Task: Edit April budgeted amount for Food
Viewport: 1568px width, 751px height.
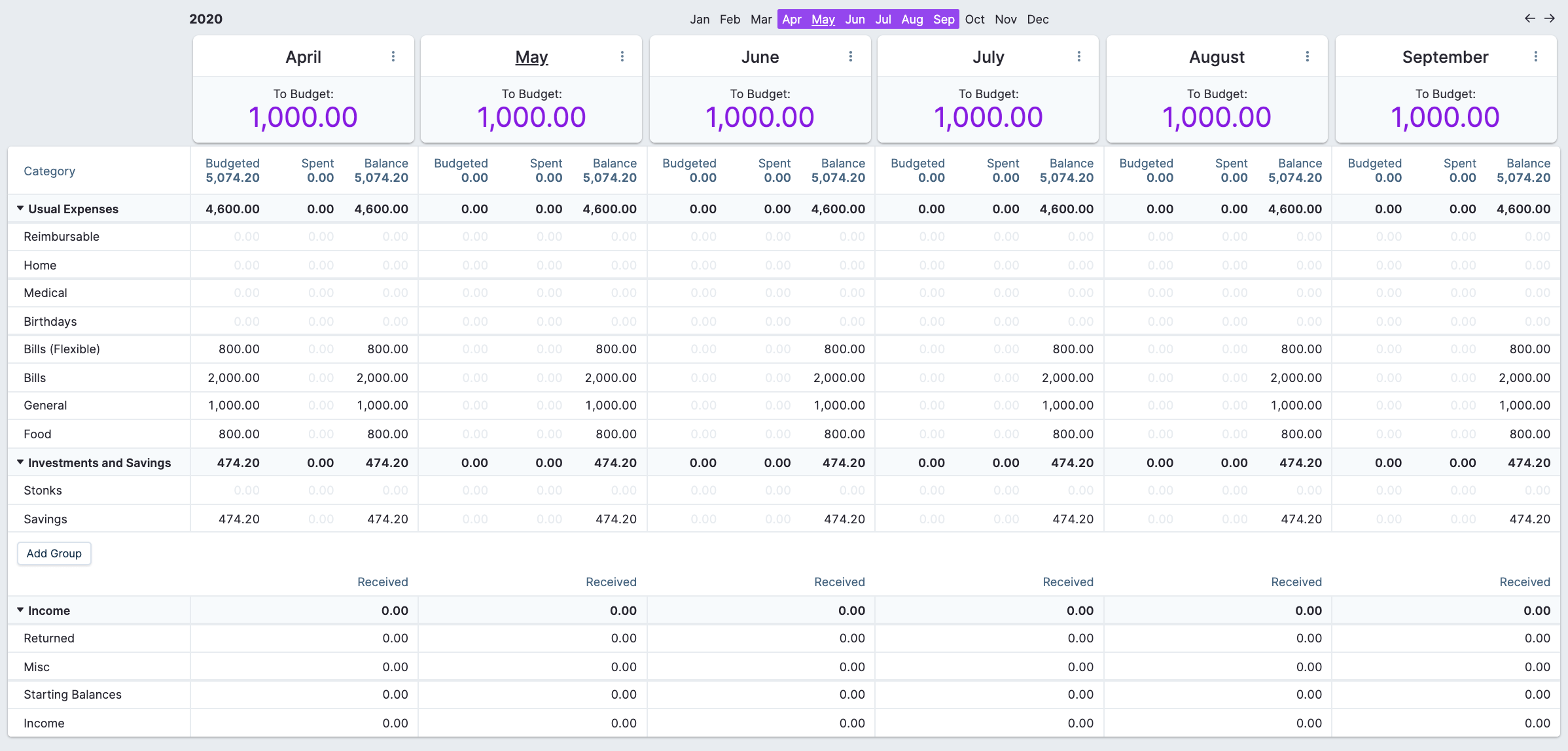Action: tap(238, 434)
